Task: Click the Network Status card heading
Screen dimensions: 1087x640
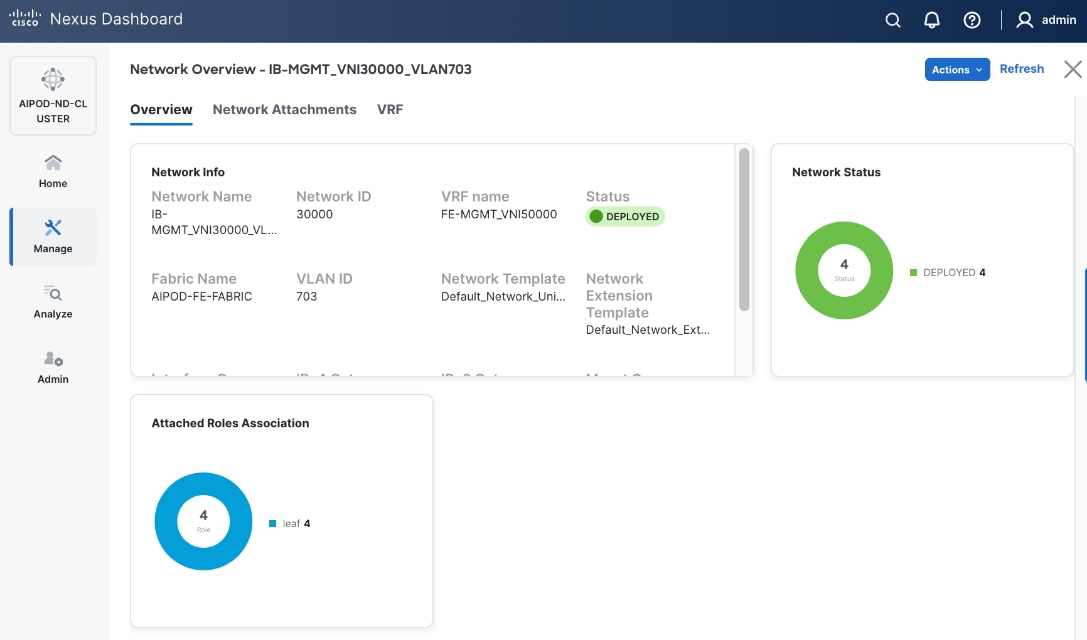Action: tap(836, 172)
